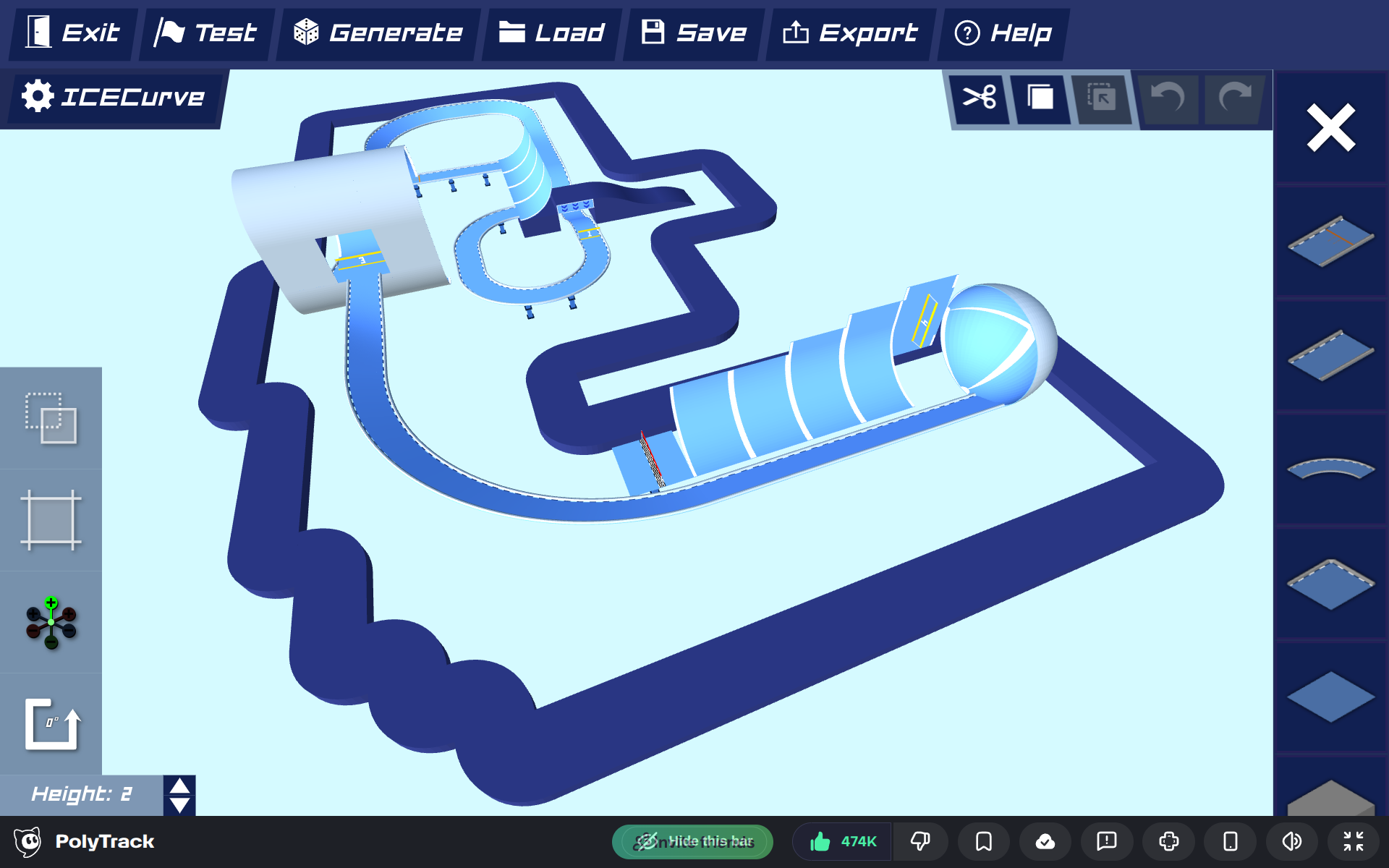This screenshot has height=868, width=1389.
Task: Pick the bordered ice tile piece
Action: click(1331, 584)
